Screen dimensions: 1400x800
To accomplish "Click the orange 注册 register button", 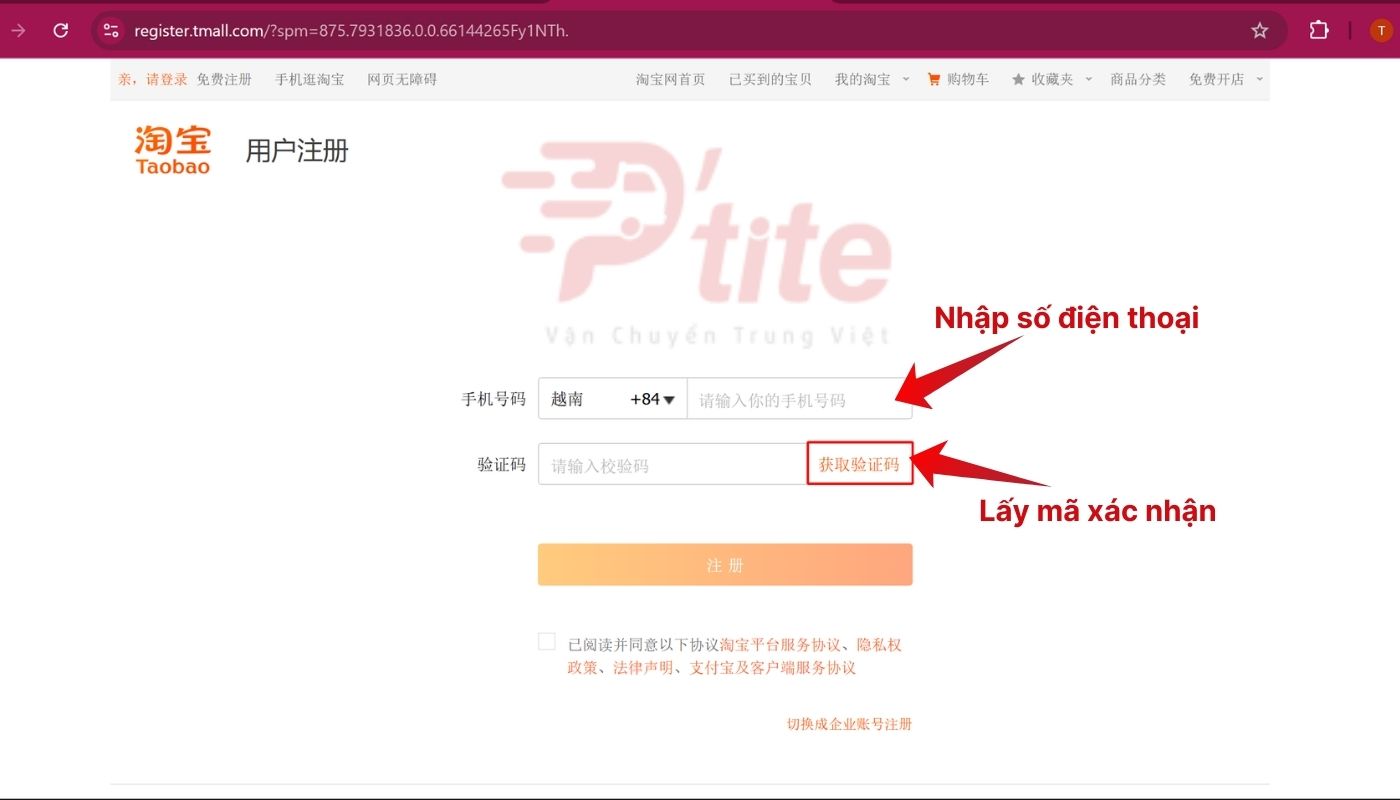I will 725,565.
